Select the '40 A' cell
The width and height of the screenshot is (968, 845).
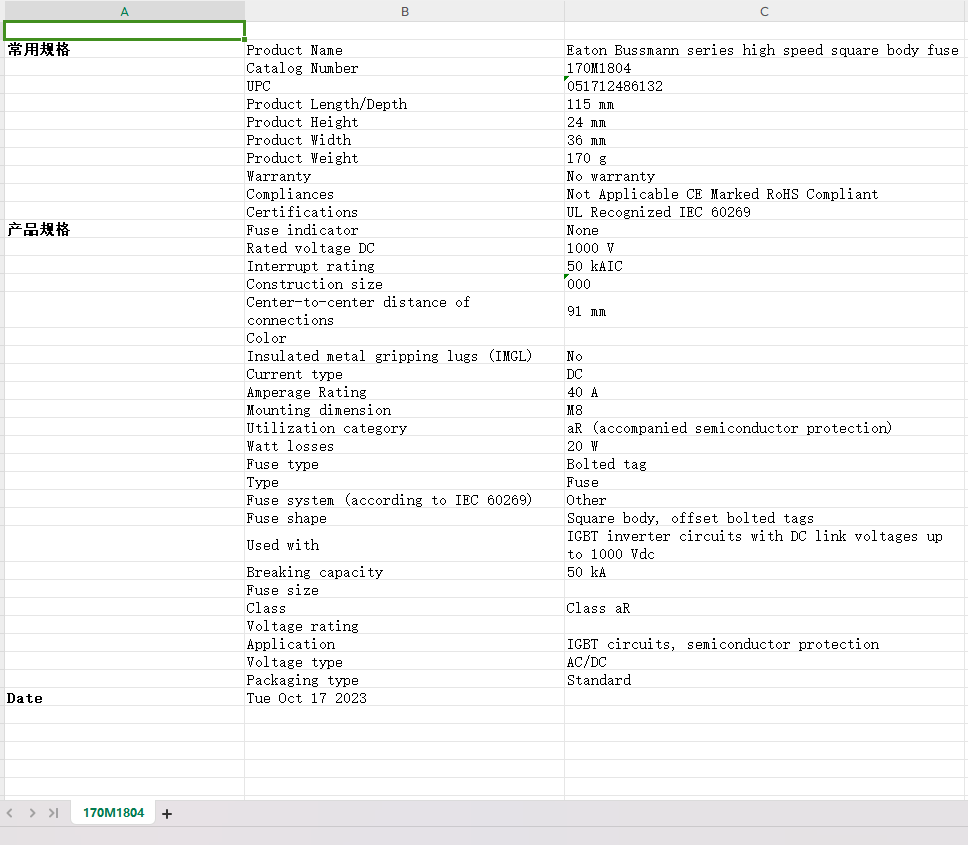point(764,392)
